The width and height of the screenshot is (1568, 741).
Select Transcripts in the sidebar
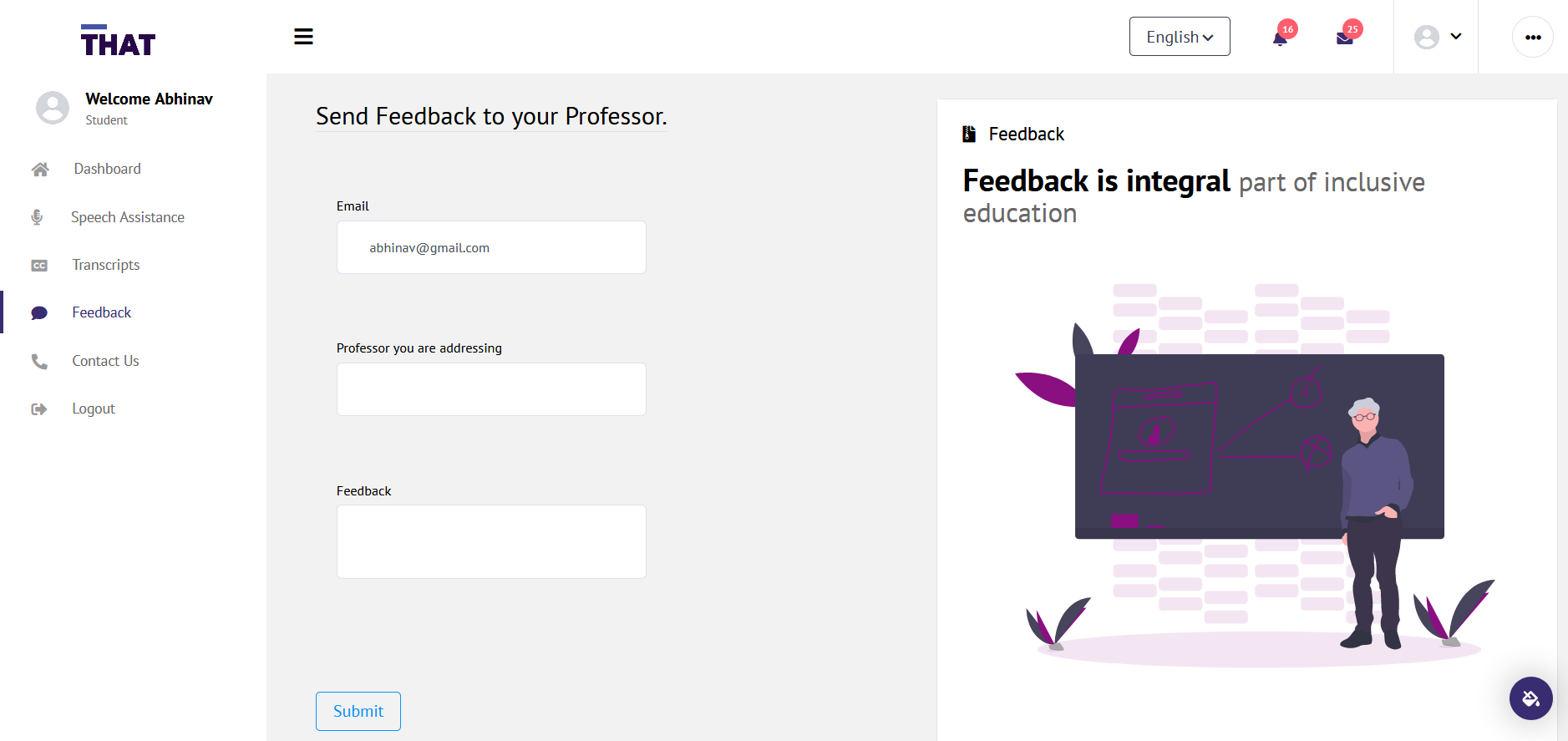point(106,265)
